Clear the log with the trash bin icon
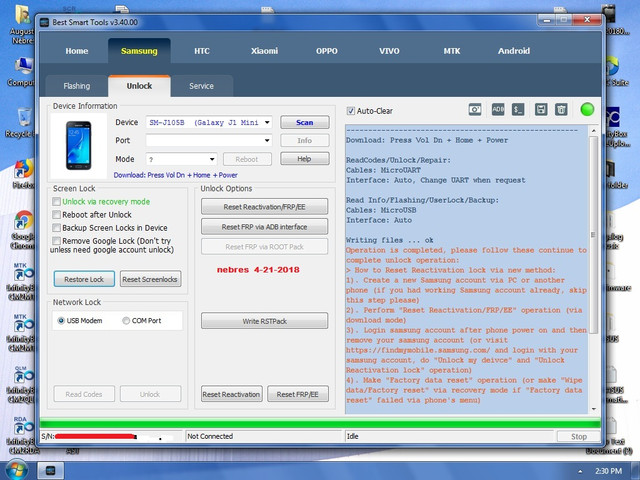 pyautogui.click(x=561, y=109)
